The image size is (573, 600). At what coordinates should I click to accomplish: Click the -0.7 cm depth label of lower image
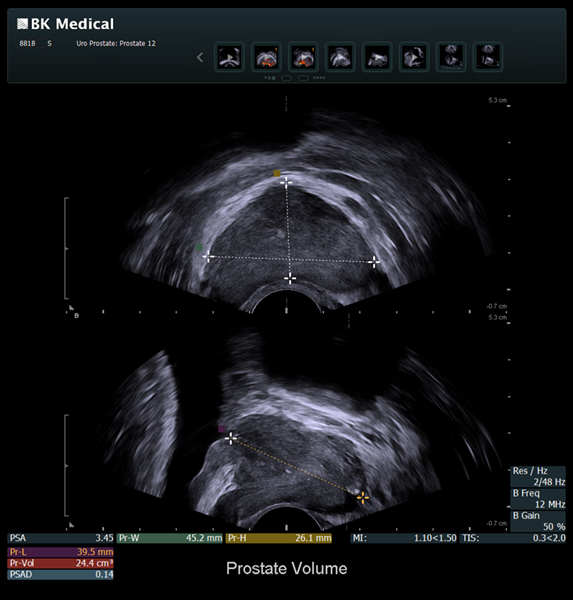(496, 523)
